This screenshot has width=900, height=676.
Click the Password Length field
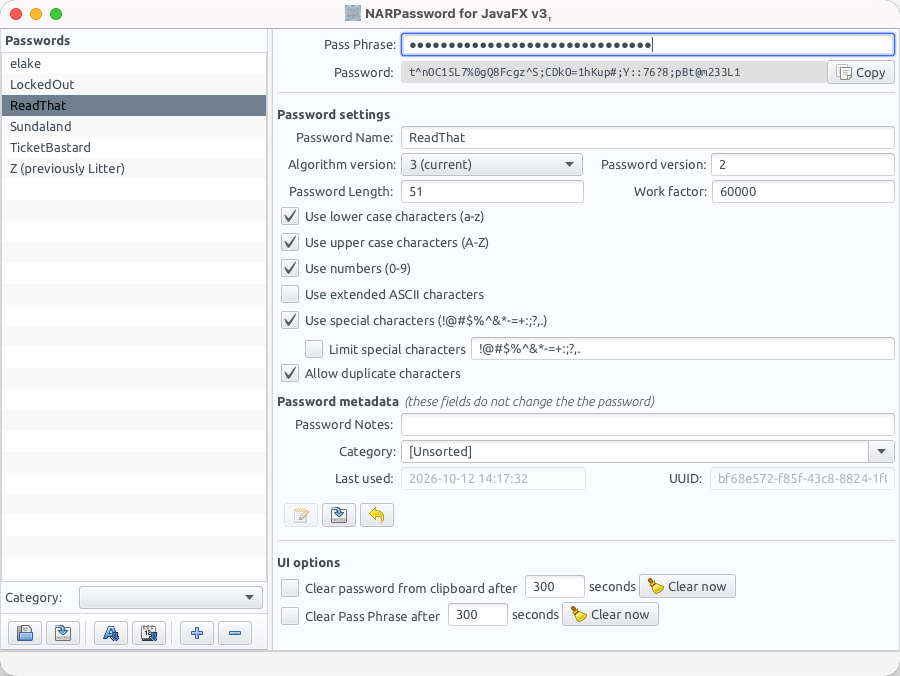point(492,192)
